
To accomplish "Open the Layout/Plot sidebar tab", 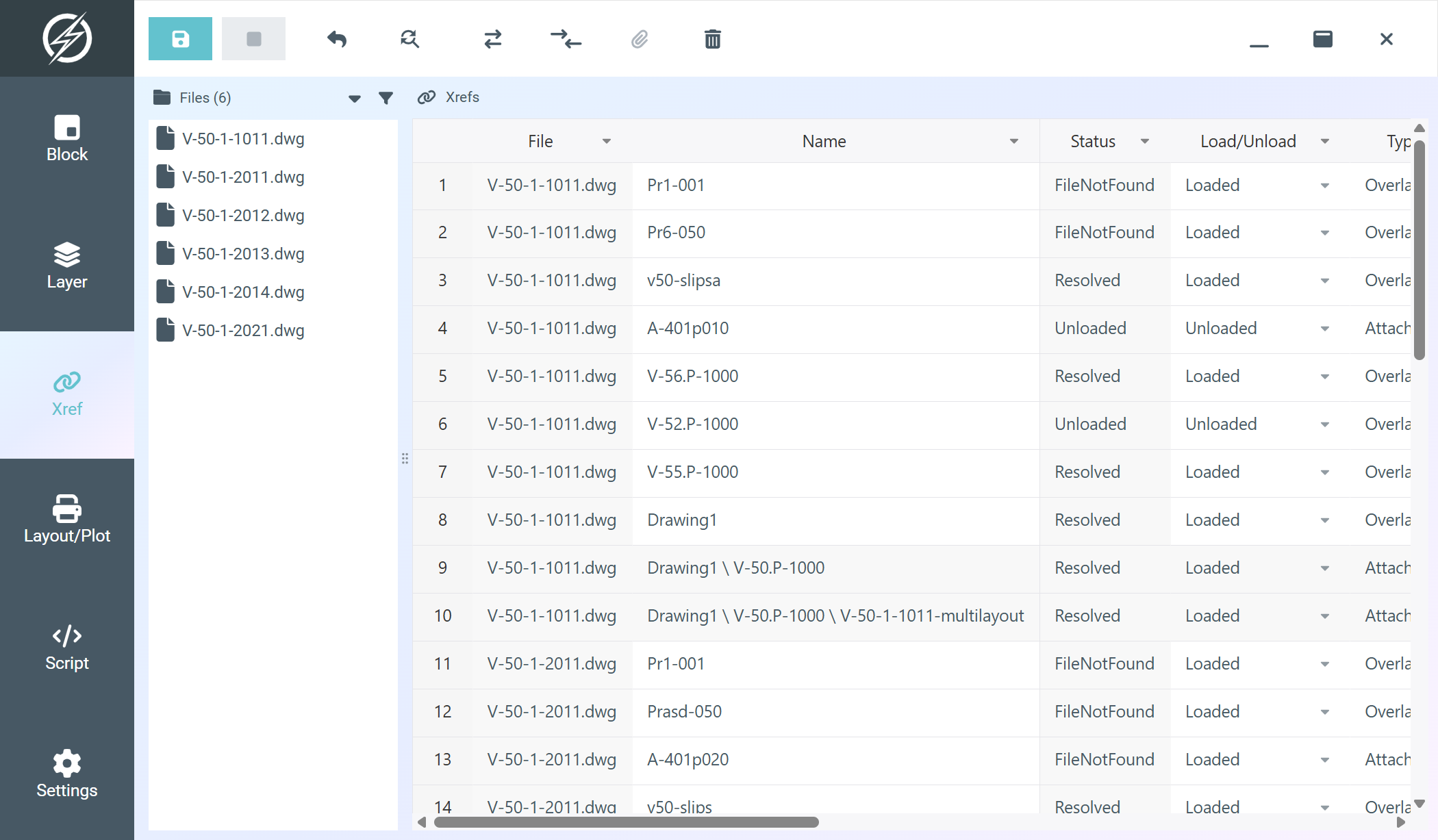I will click(67, 522).
